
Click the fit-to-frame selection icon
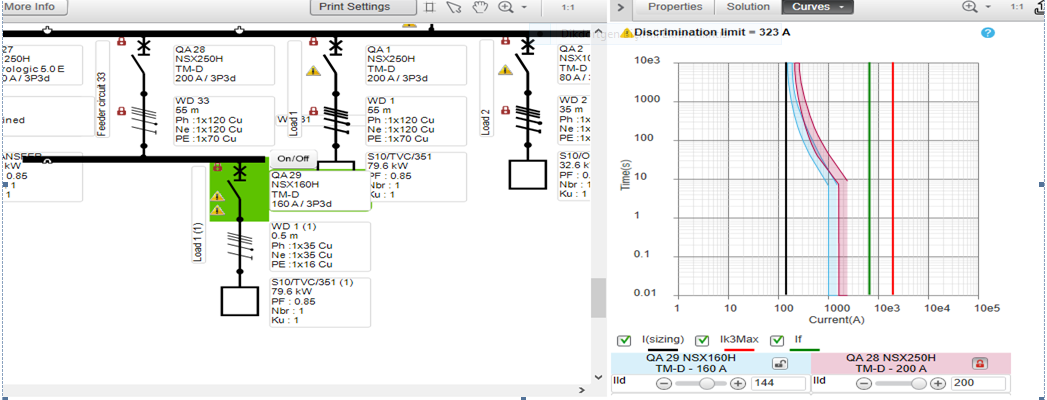tap(430, 7)
